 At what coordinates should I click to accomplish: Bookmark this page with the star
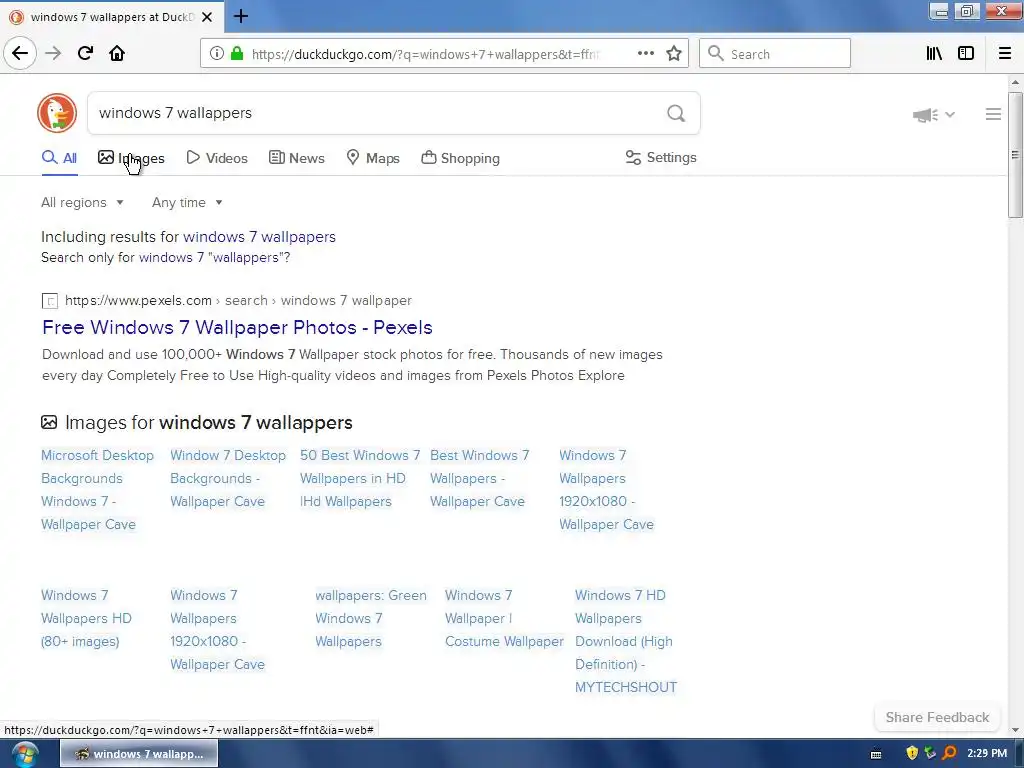(x=674, y=54)
